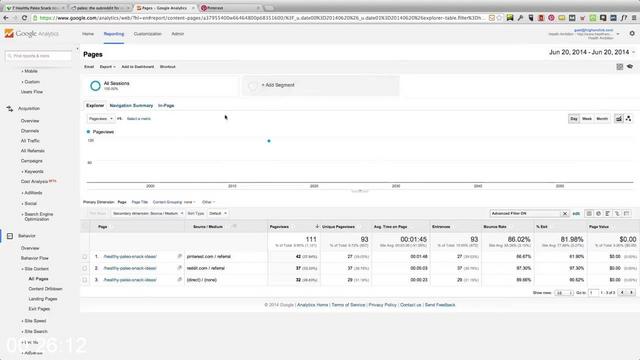The height and width of the screenshot is (360, 640).
Task: Switch to the Navigation Summary tab
Action: tap(131, 105)
